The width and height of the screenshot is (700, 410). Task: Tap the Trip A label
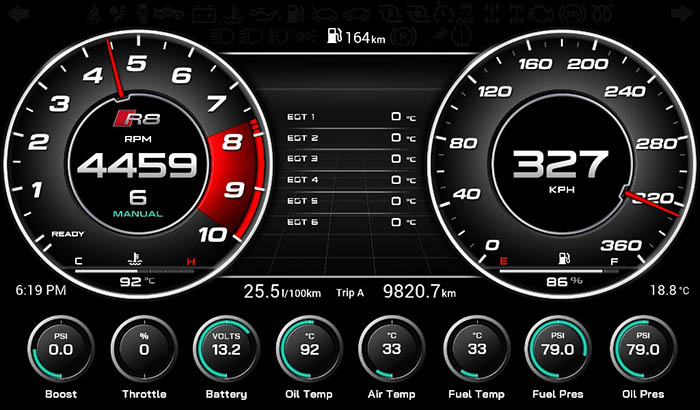point(350,293)
